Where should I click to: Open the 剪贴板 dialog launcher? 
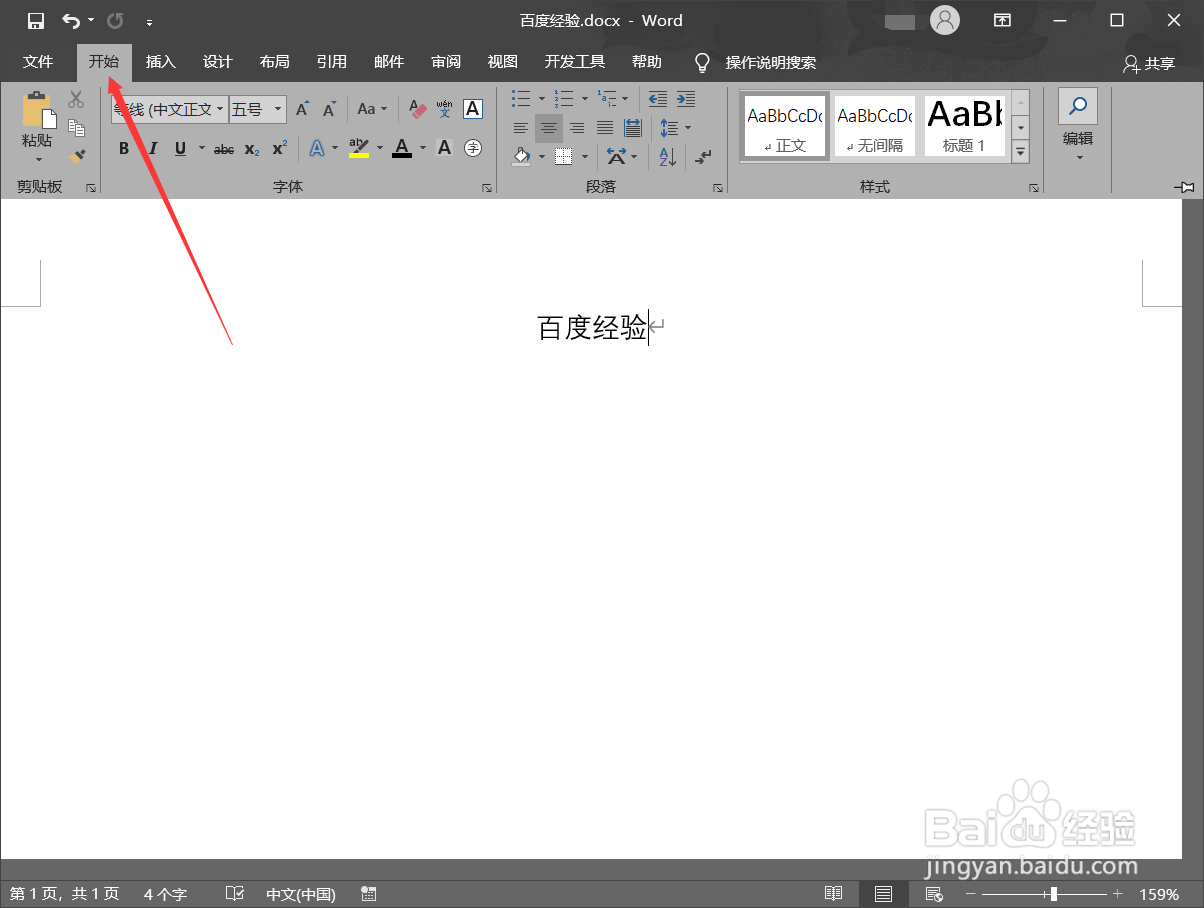(x=91, y=187)
